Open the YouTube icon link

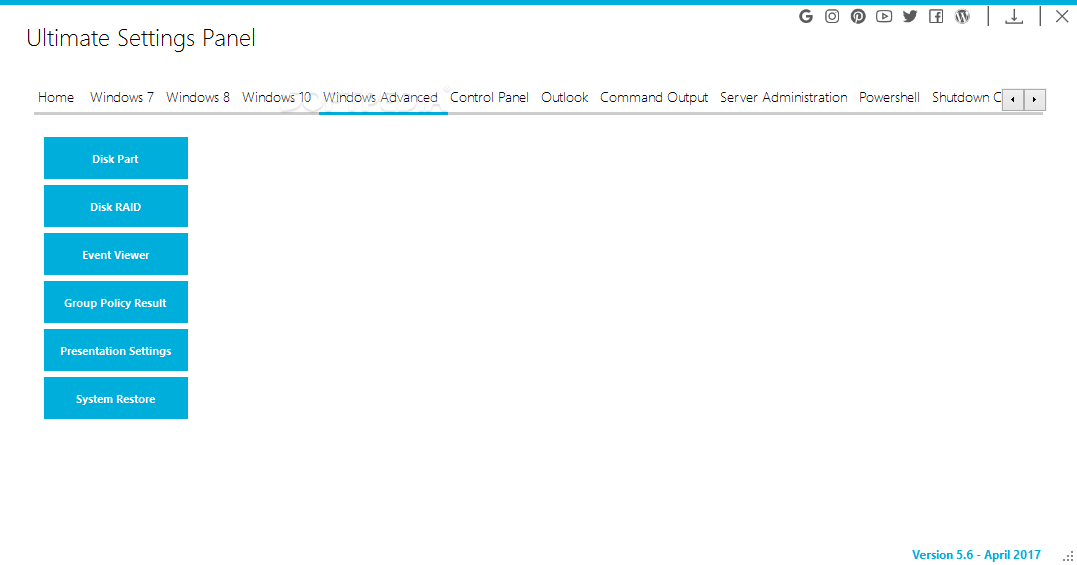(x=884, y=16)
